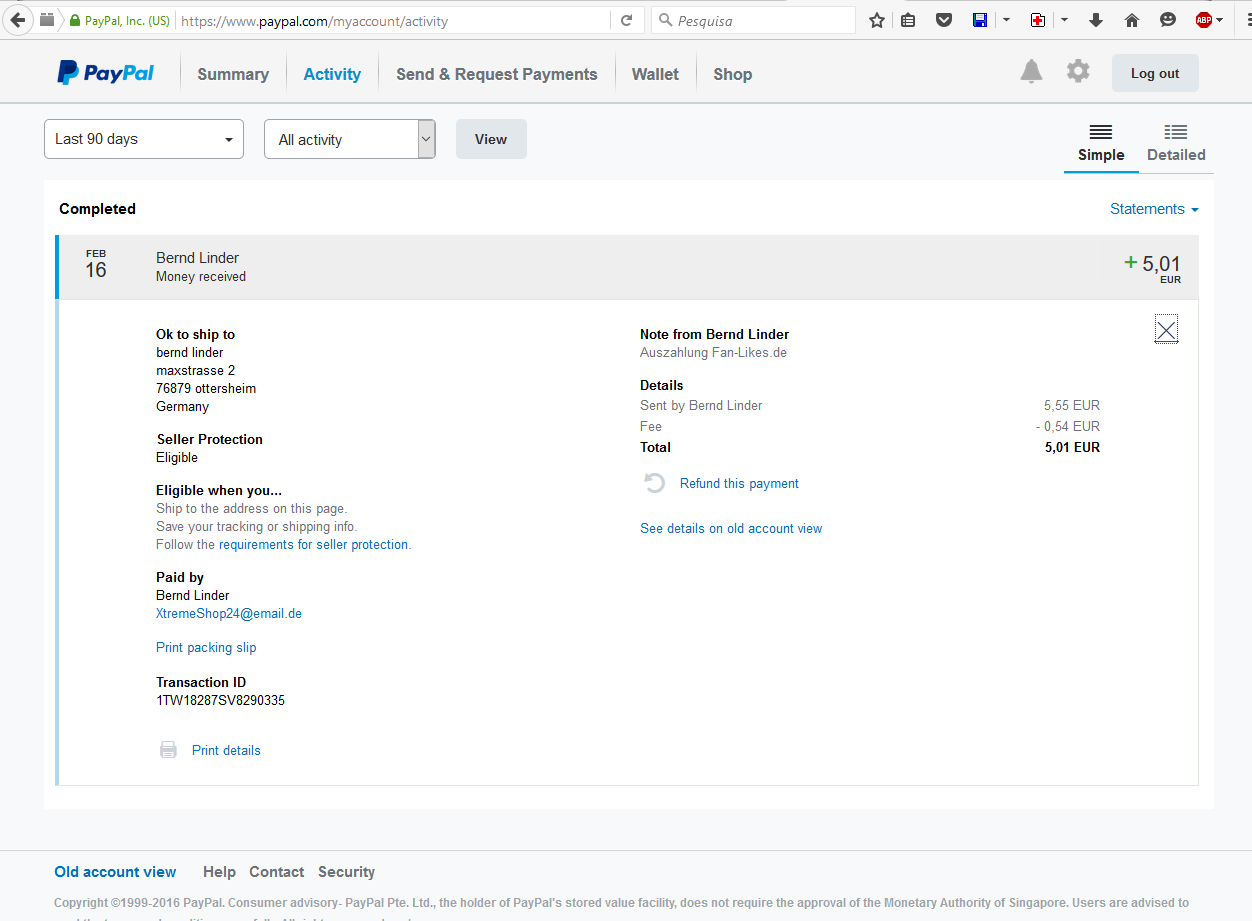Viewport: 1252px width, 921px height.
Task: Click the Print packing slip link
Action: pos(206,648)
